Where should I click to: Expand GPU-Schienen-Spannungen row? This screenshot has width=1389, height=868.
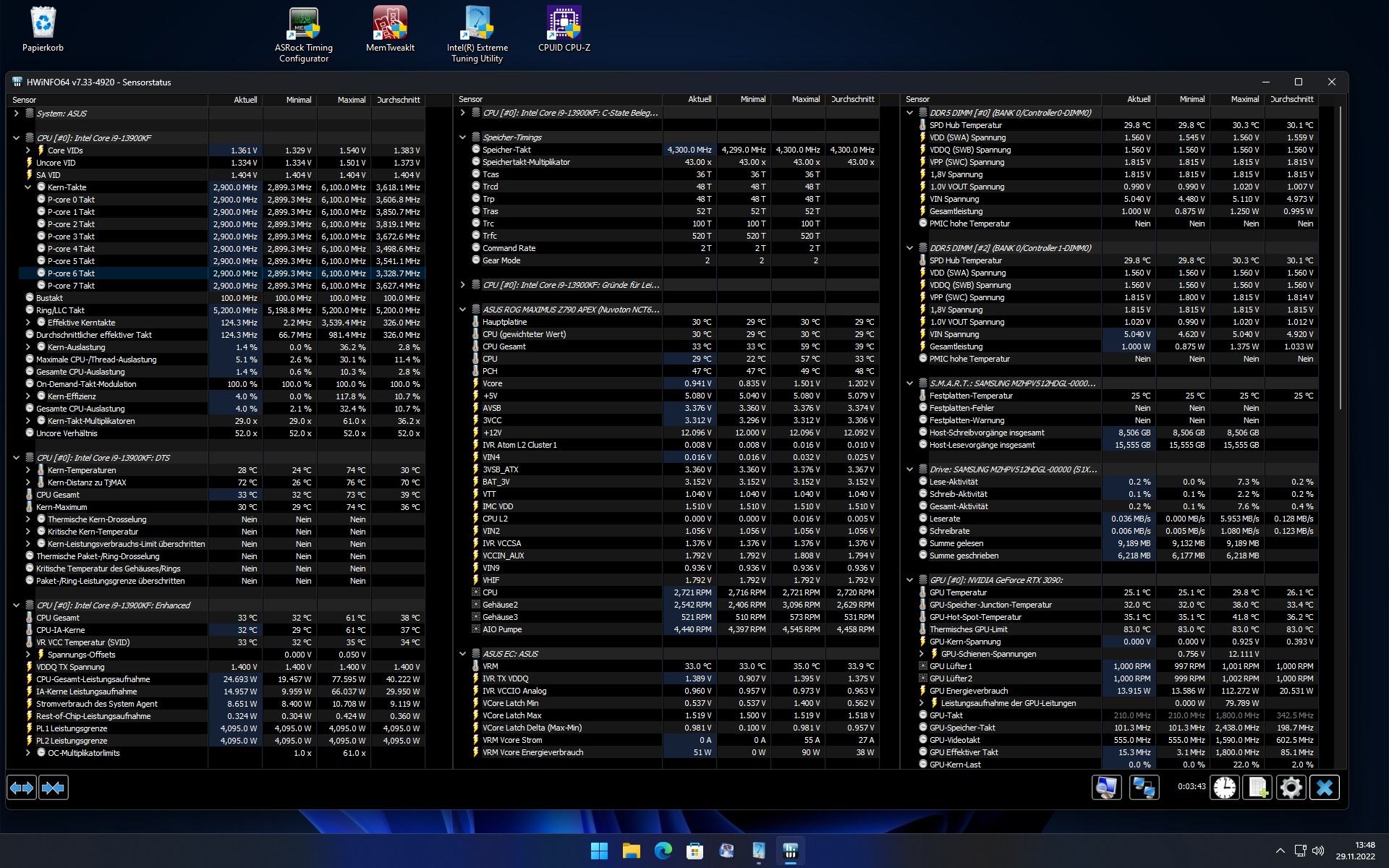point(921,654)
